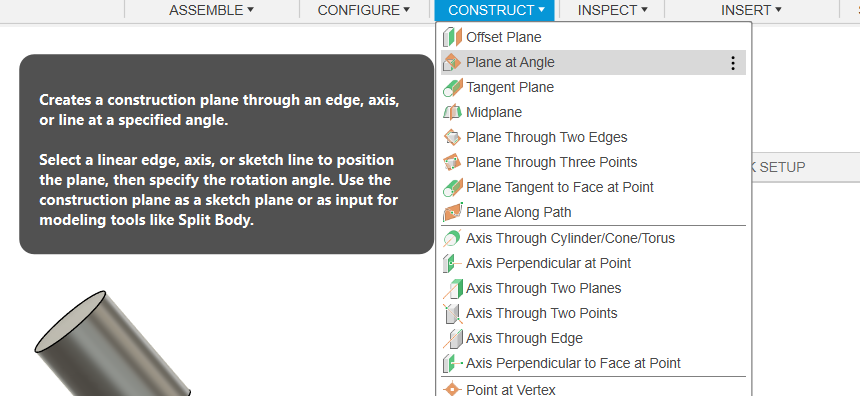Click the Plane Through Two Edges icon
This screenshot has height=396, width=860.
coord(452,138)
